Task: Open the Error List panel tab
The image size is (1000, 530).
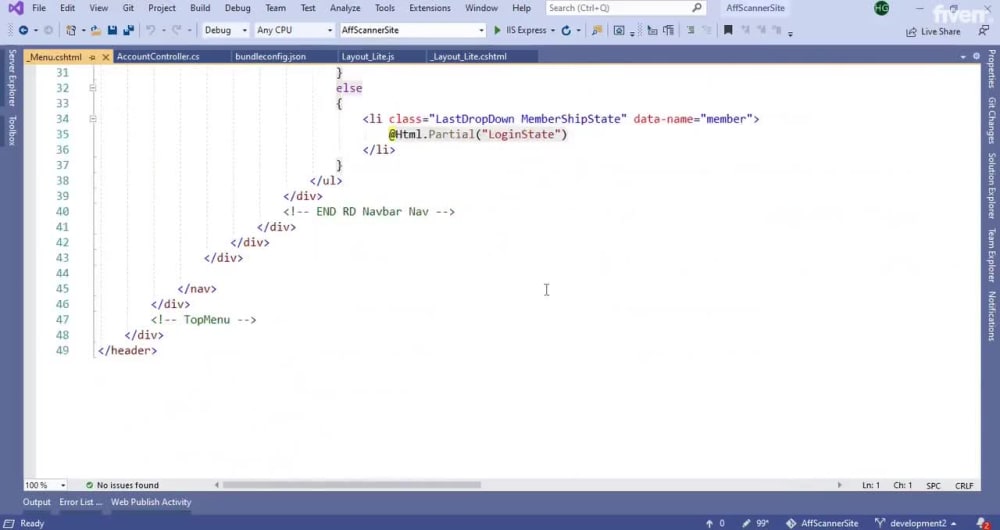Action: [80, 502]
